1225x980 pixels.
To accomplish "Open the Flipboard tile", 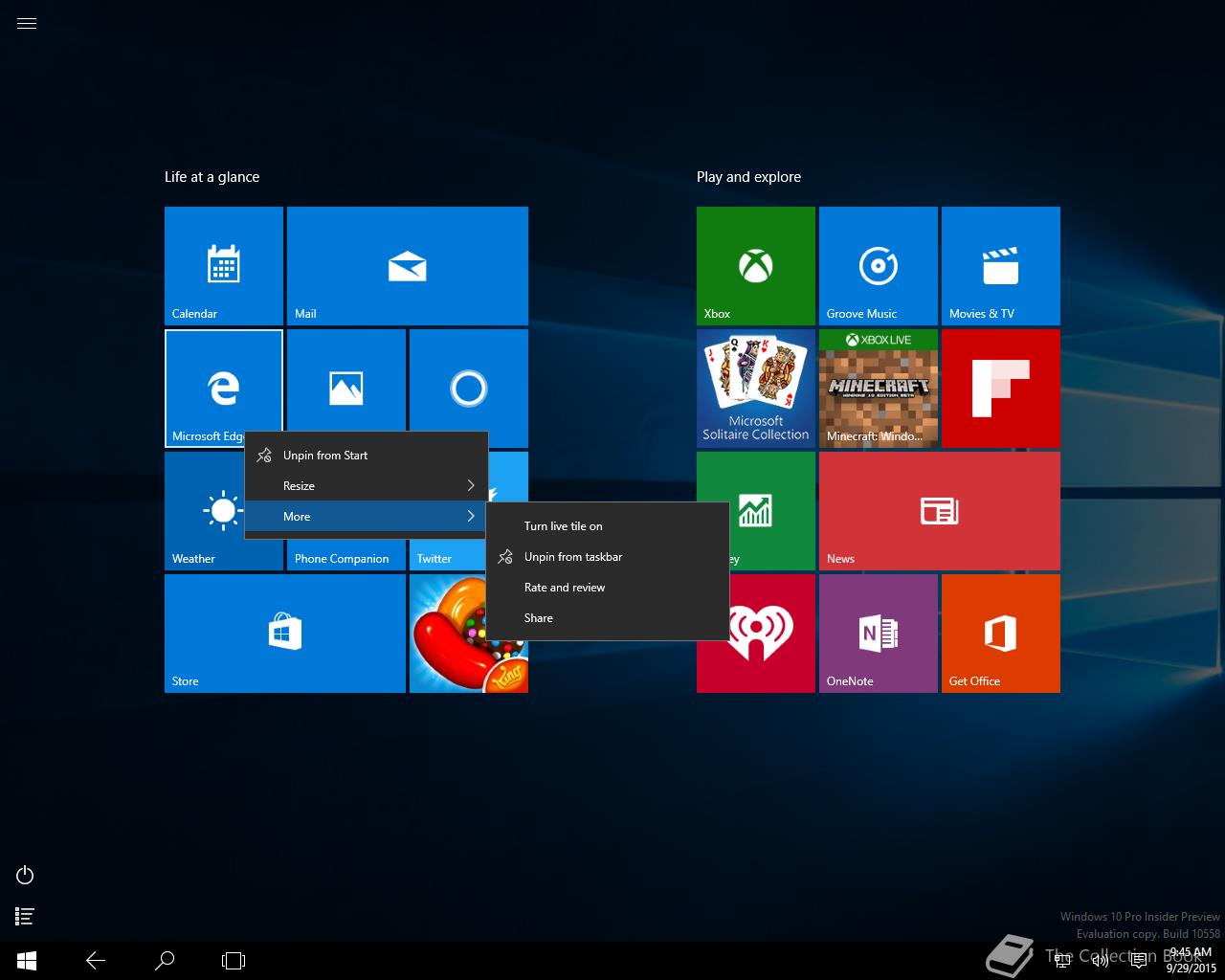I will 1001,389.
